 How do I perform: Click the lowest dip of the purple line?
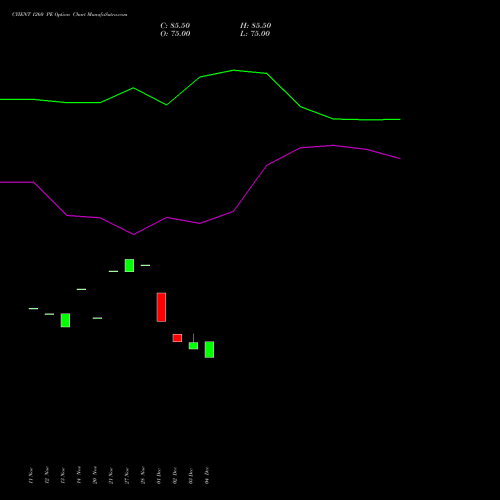133,234
